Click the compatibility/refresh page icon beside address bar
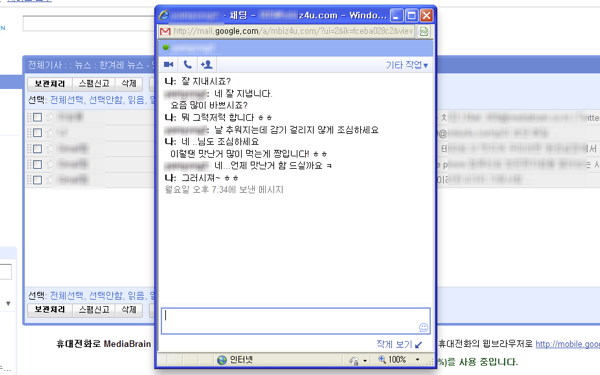Viewport: 600px width, 375px height. (x=424, y=31)
